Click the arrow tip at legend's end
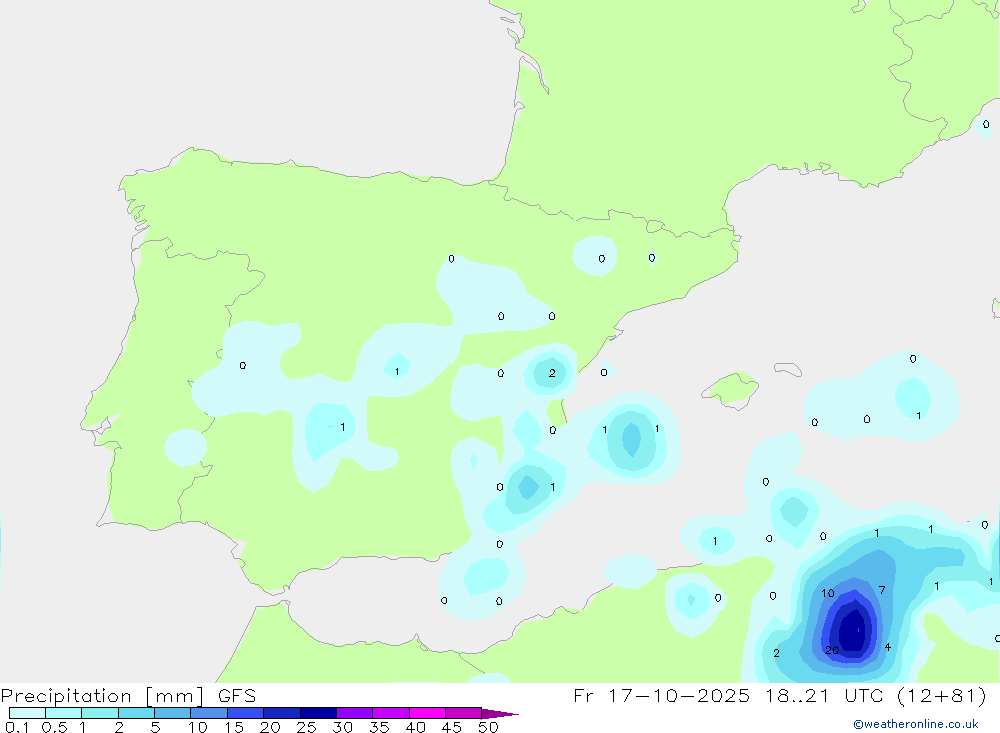Screen dimensions: 1000x733 coord(501,713)
